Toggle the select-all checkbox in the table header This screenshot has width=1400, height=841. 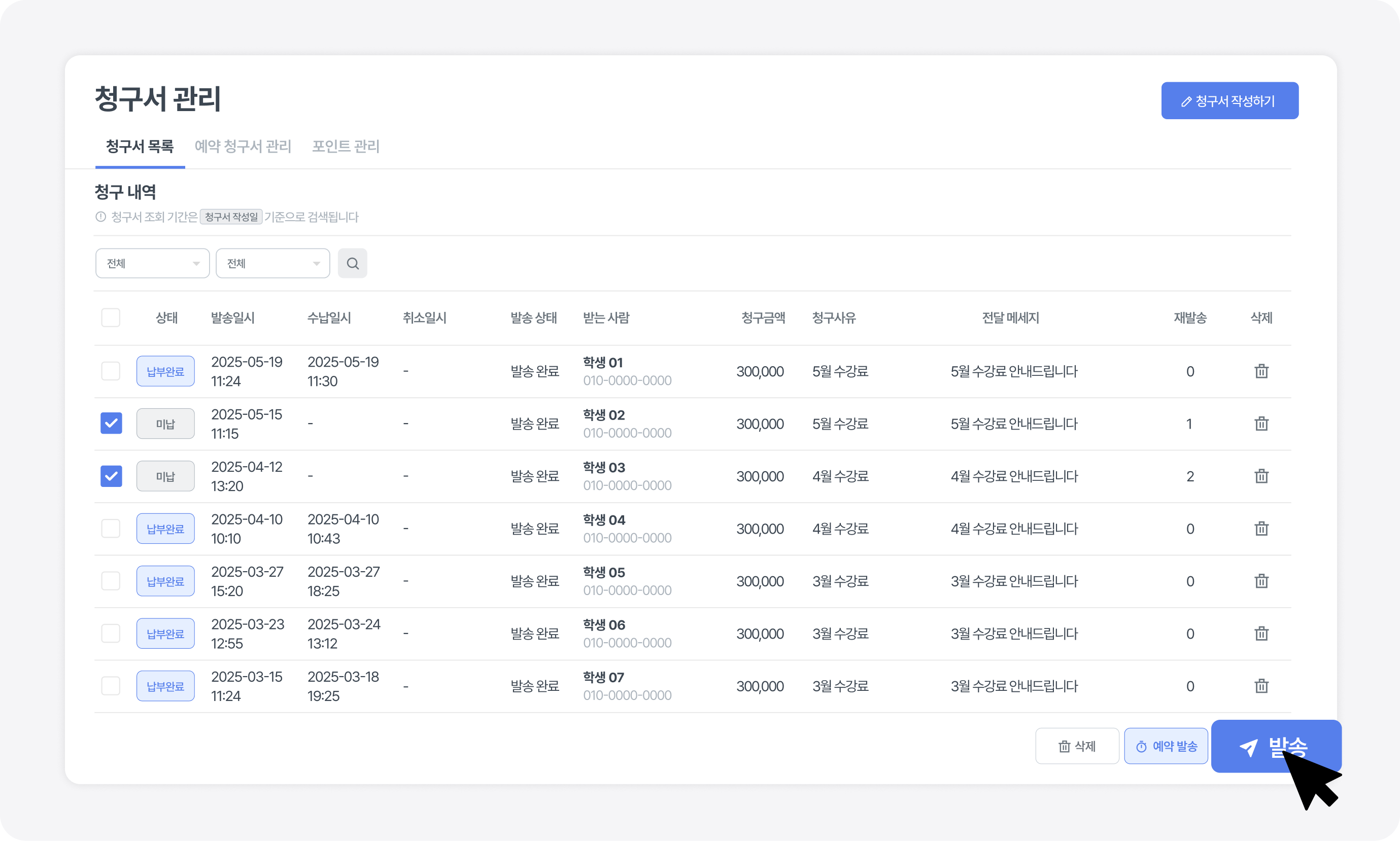click(x=111, y=318)
